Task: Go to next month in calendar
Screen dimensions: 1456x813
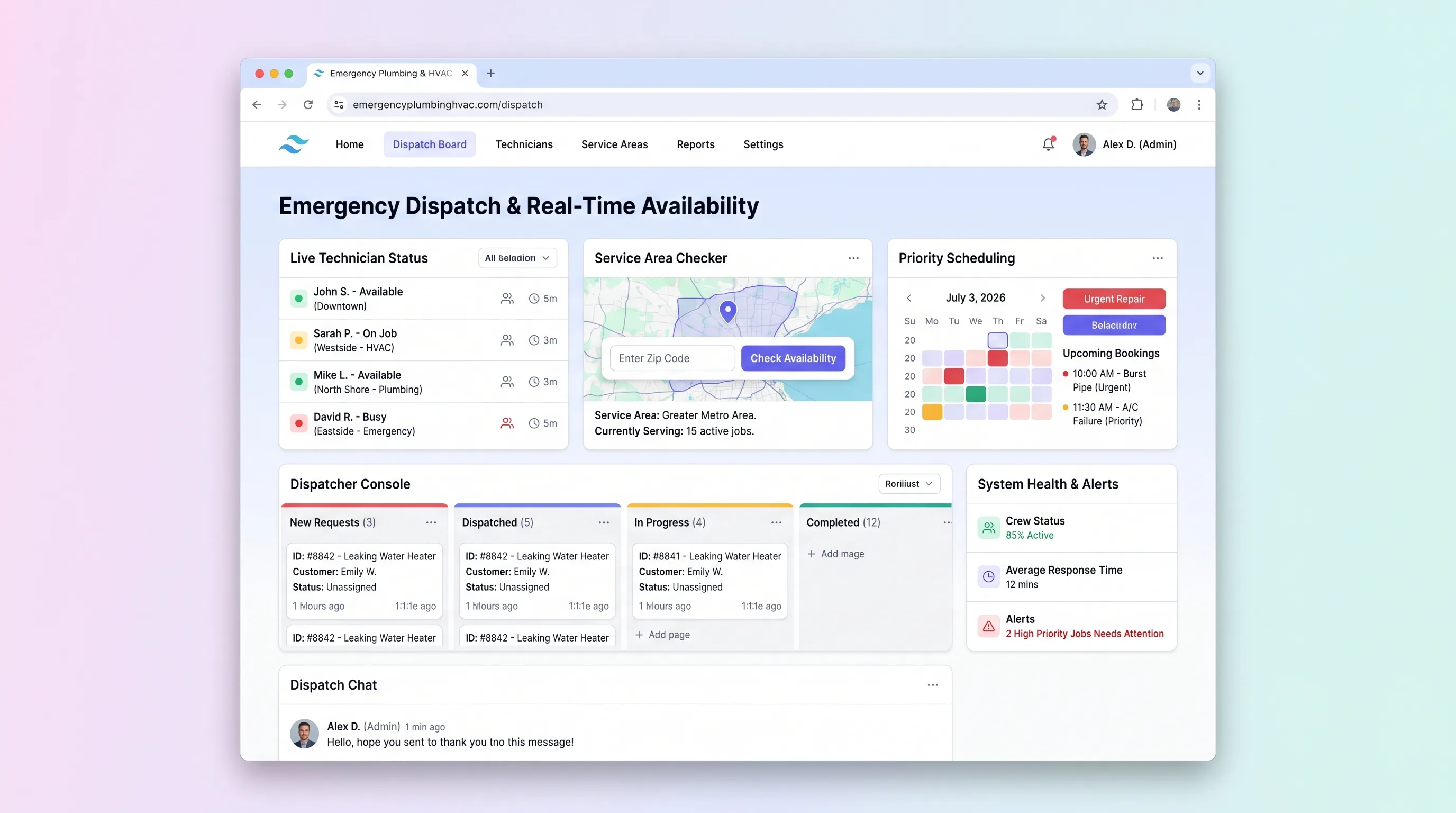Action: click(x=1043, y=298)
